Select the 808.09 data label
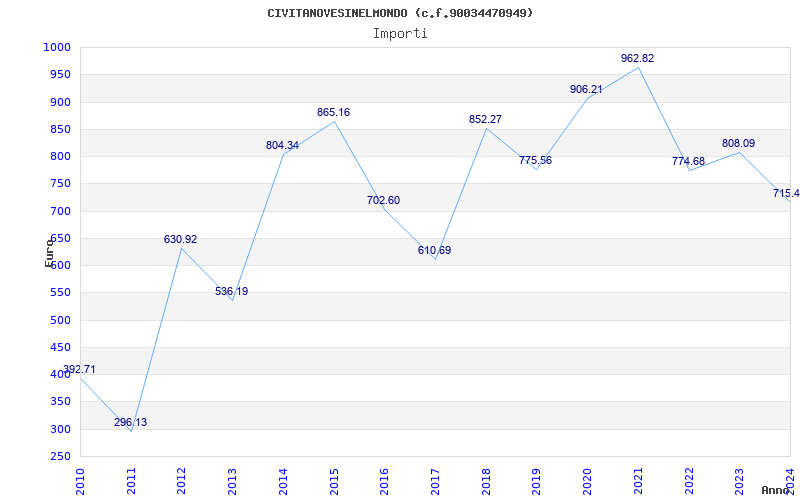Image resolution: width=800 pixels, height=500 pixels. click(x=738, y=143)
